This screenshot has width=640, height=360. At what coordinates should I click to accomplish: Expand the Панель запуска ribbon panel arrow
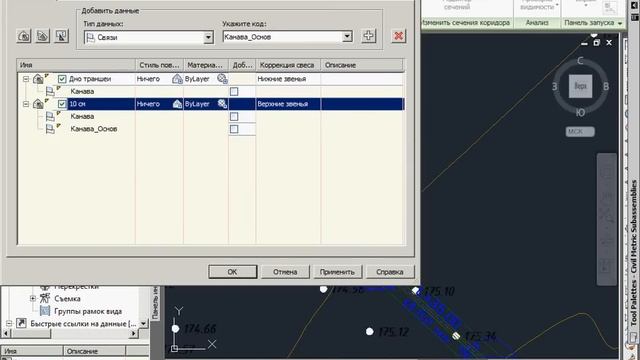[620, 23]
